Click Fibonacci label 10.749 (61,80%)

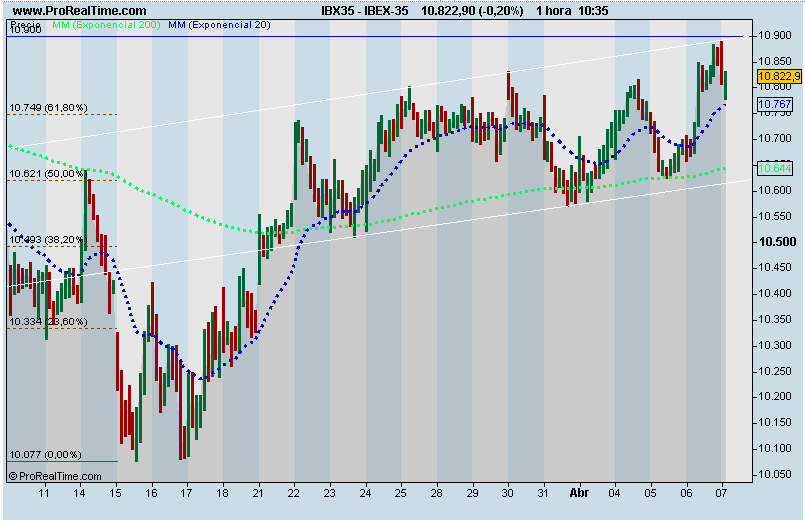[48, 107]
